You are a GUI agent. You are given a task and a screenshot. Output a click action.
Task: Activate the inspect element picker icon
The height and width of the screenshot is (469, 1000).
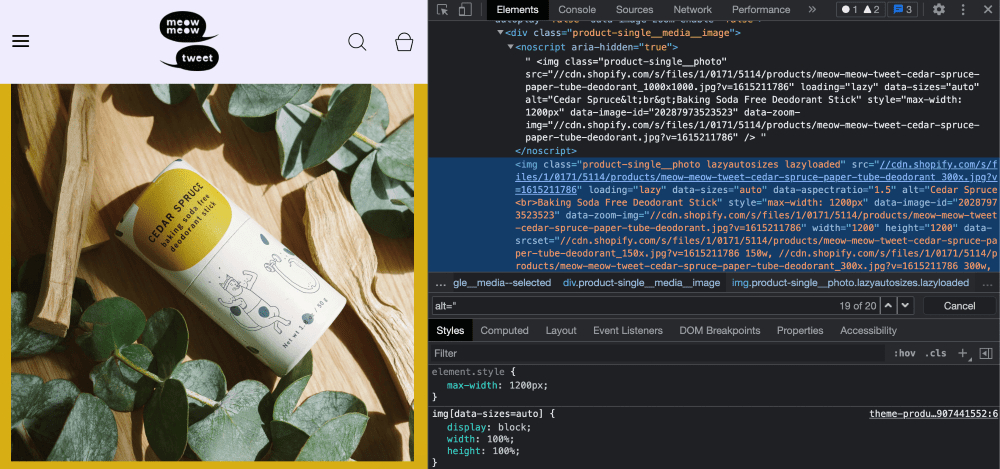pyautogui.click(x=443, y=10)
